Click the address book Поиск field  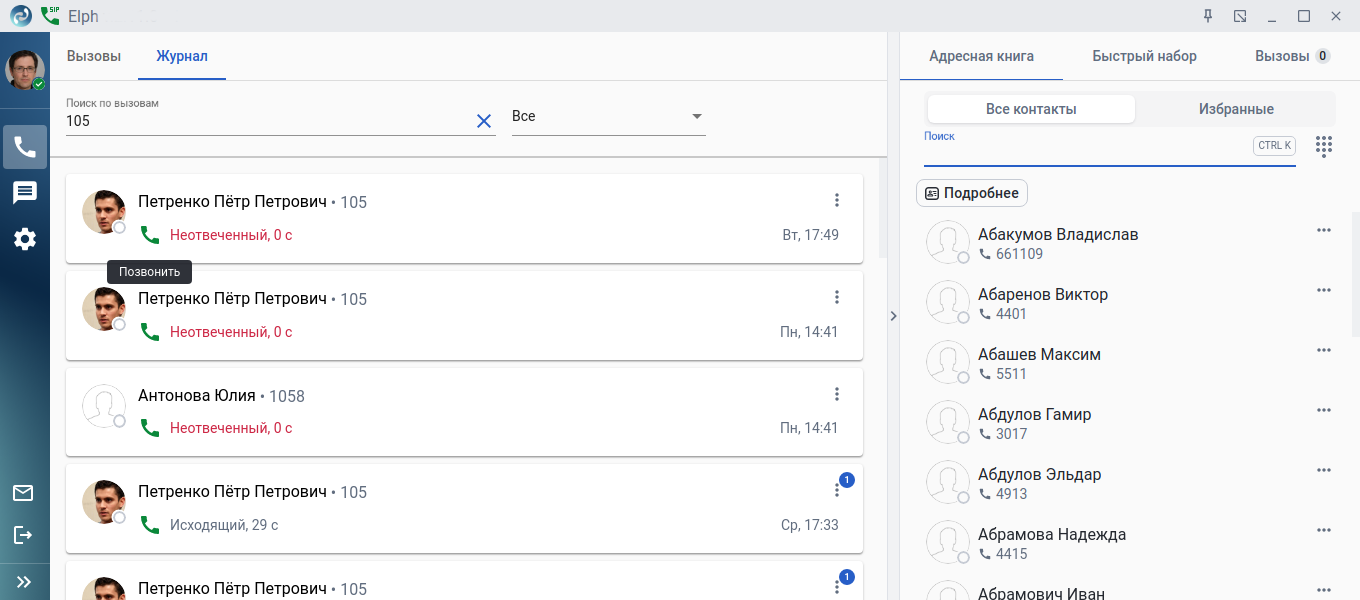pyautogui.click(x=1085, y=152)
